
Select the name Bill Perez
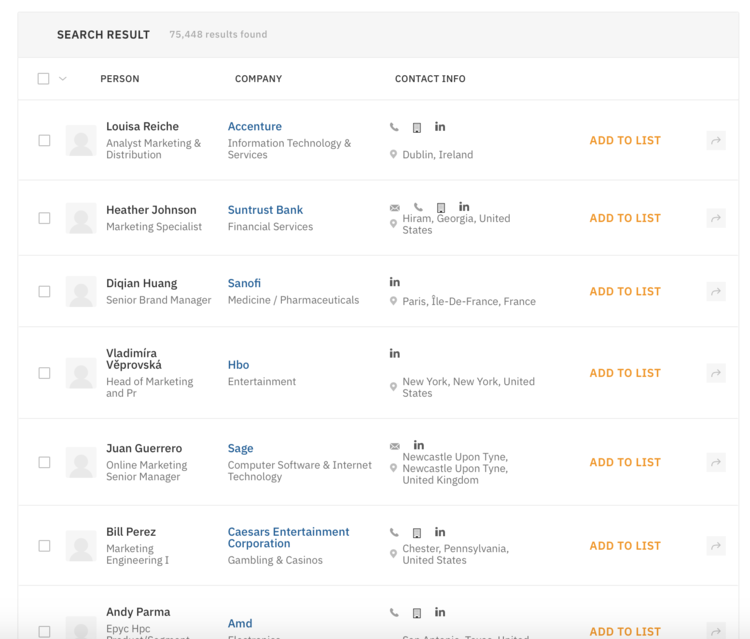pyautogui.click(x=131, y=532)
